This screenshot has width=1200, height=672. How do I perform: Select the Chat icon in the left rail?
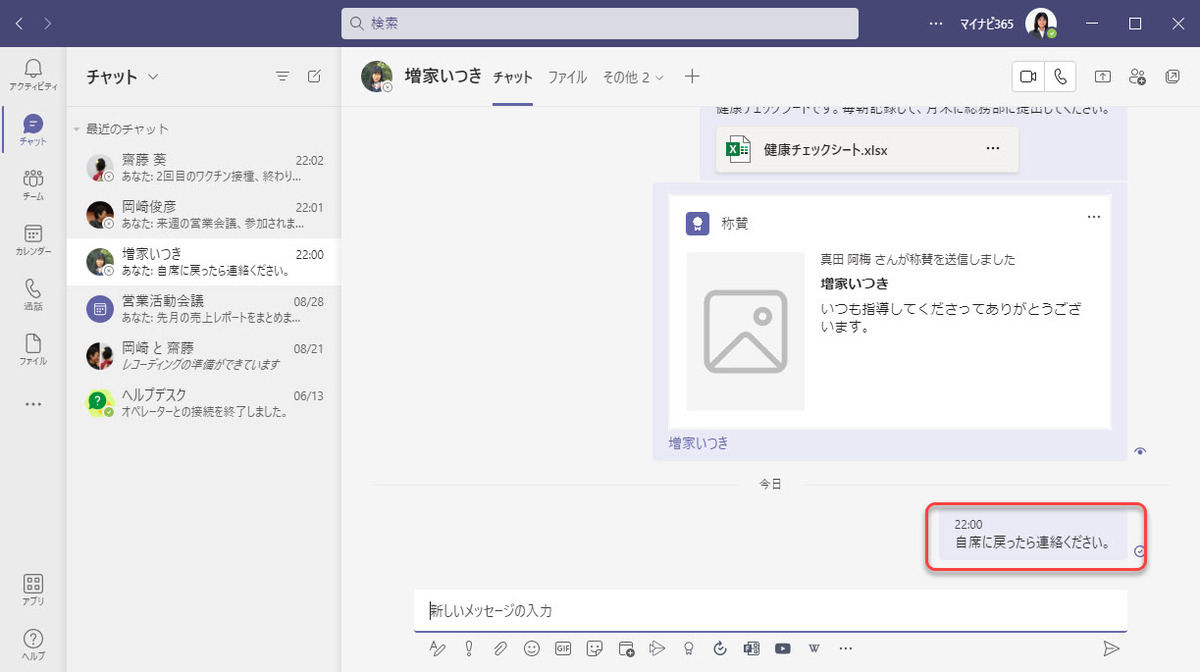33,130
